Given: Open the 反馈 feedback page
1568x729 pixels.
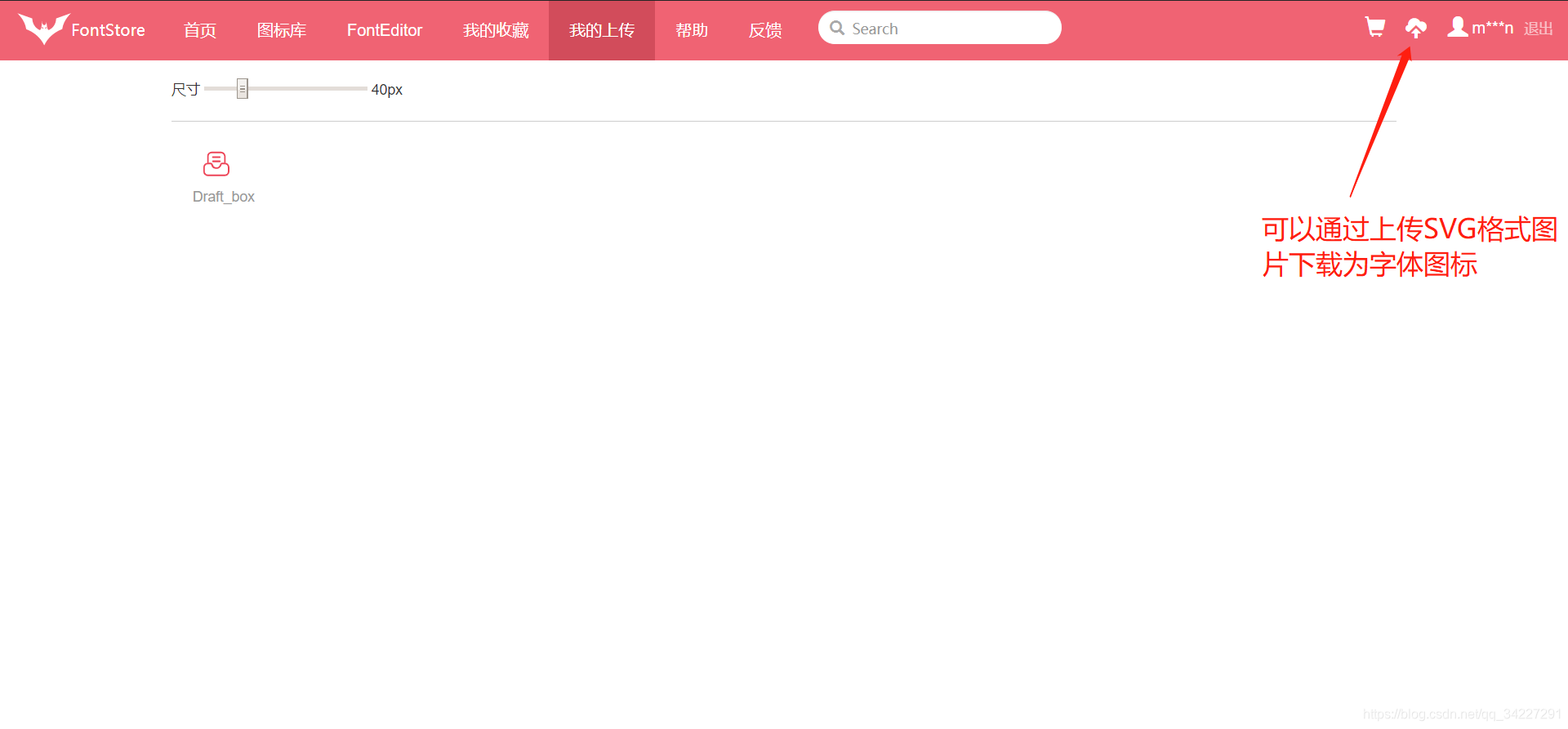Looking at the screenshot, I should (765, 30).
